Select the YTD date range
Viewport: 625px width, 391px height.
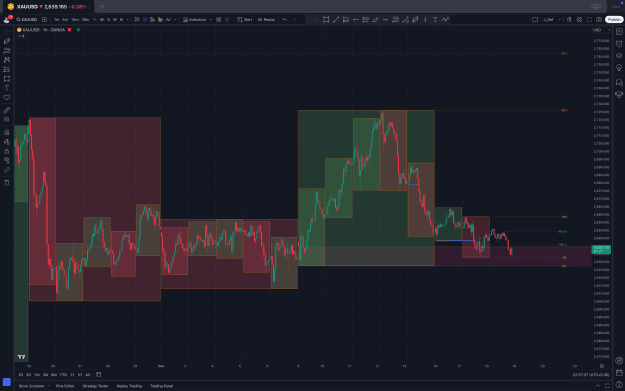tap(63, 375)
